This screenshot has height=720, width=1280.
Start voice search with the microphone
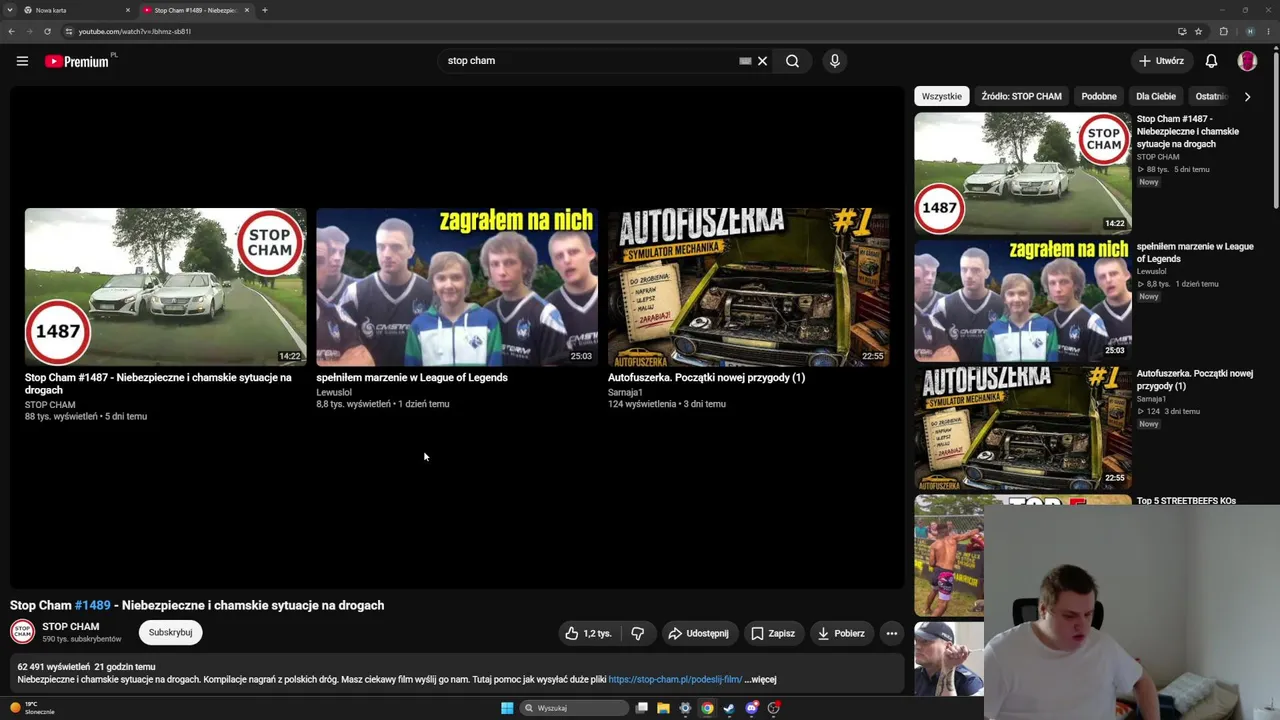pos(835,61)
